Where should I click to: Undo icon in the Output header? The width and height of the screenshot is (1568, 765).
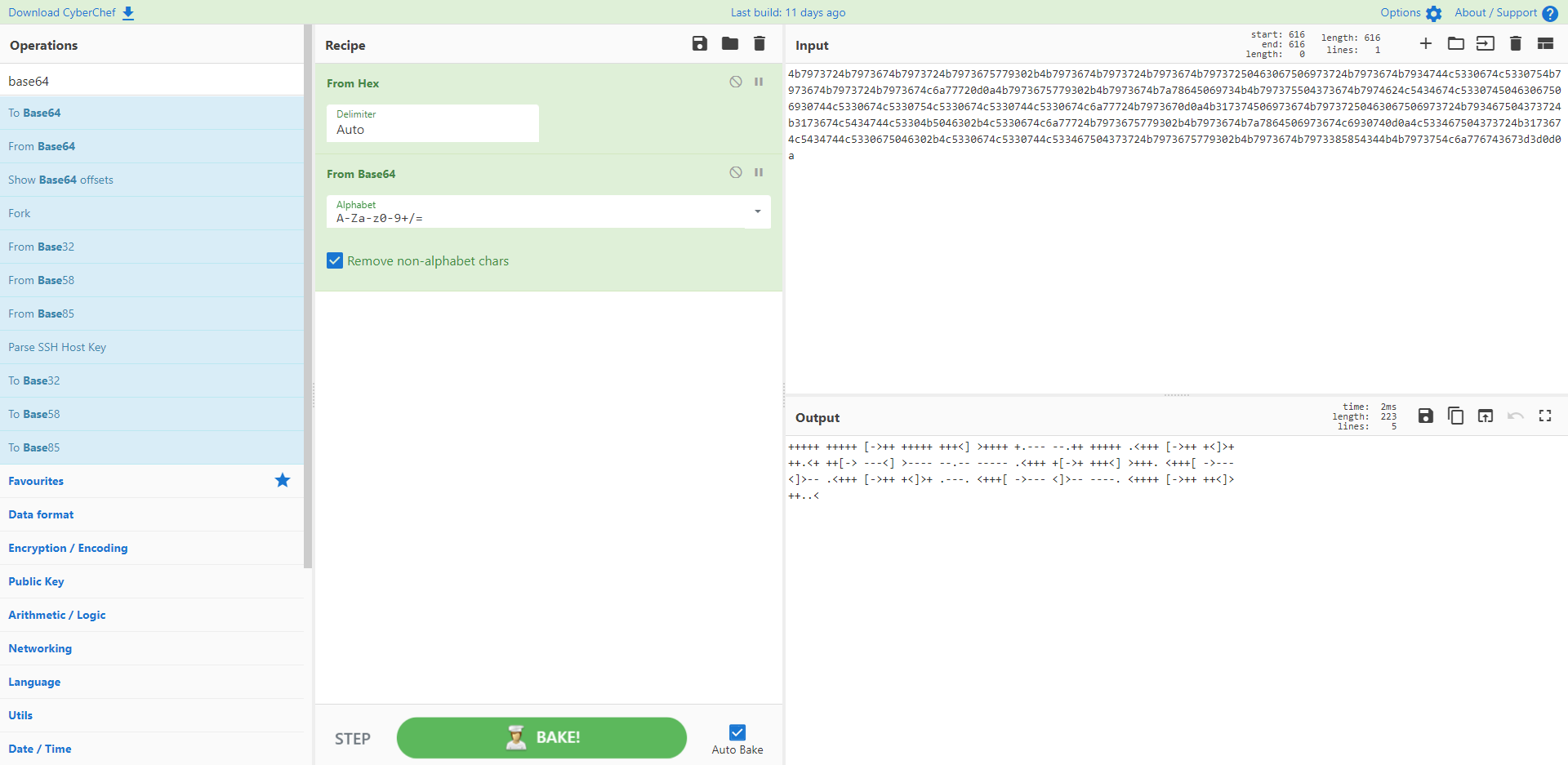pyautogui.click(x=1516, y=416)
